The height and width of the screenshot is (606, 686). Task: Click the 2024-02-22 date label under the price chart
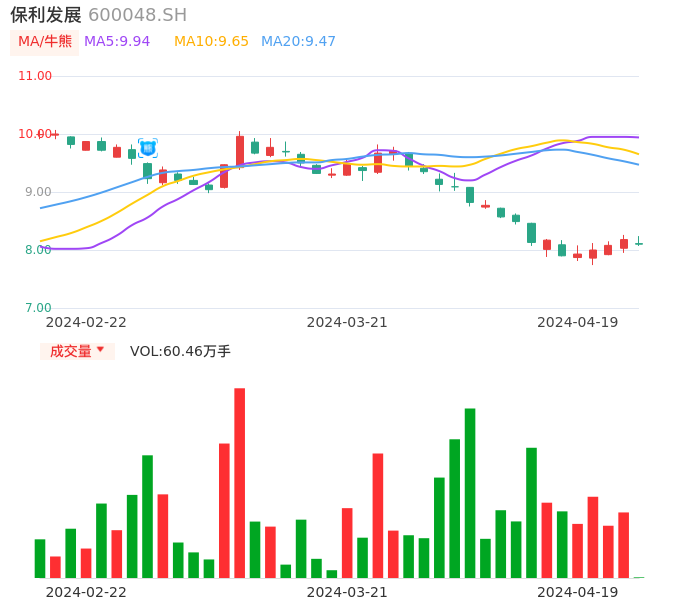click(x=86, y=322)
